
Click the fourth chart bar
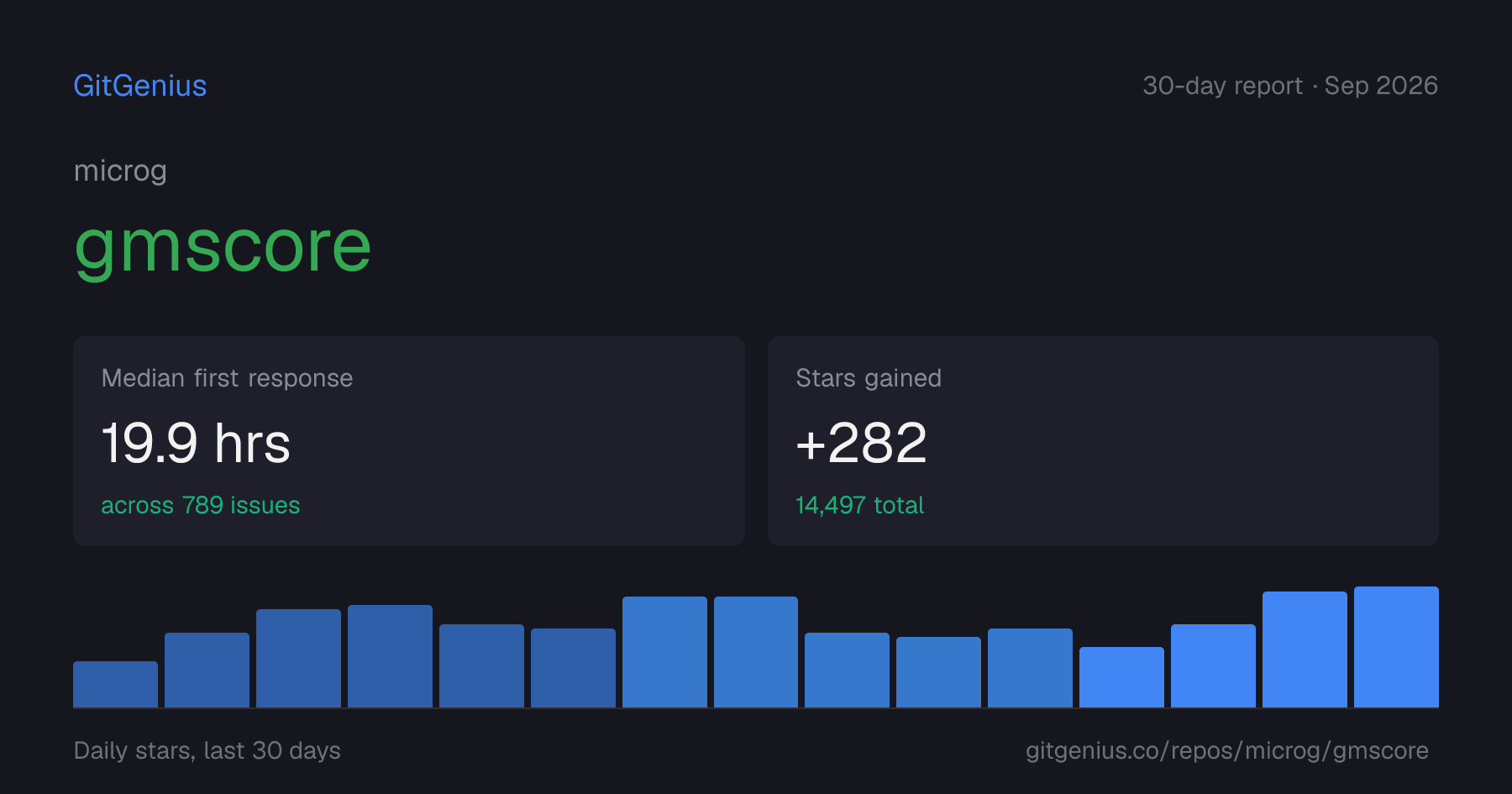(390, 656)
